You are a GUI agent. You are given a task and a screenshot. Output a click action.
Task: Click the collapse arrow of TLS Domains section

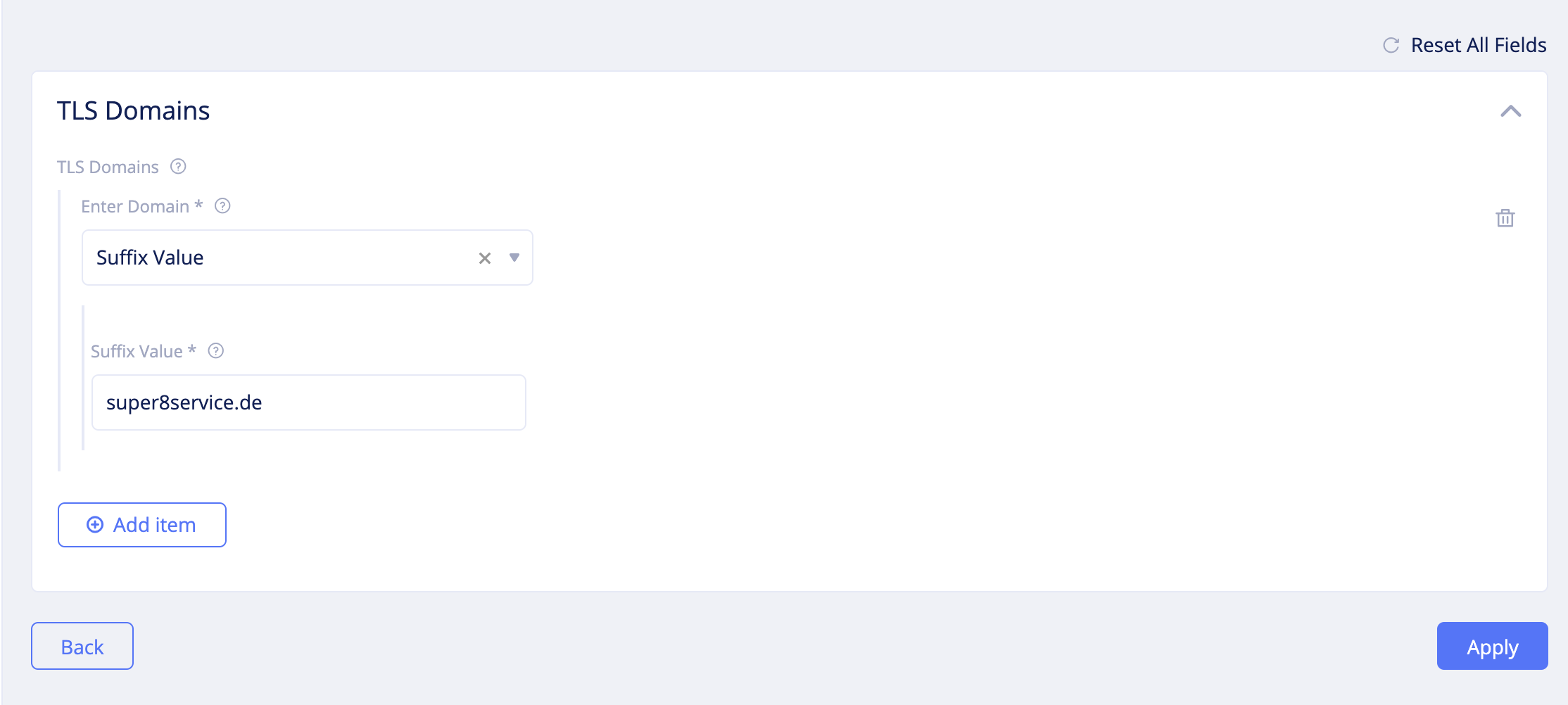tap(1510, 110)
